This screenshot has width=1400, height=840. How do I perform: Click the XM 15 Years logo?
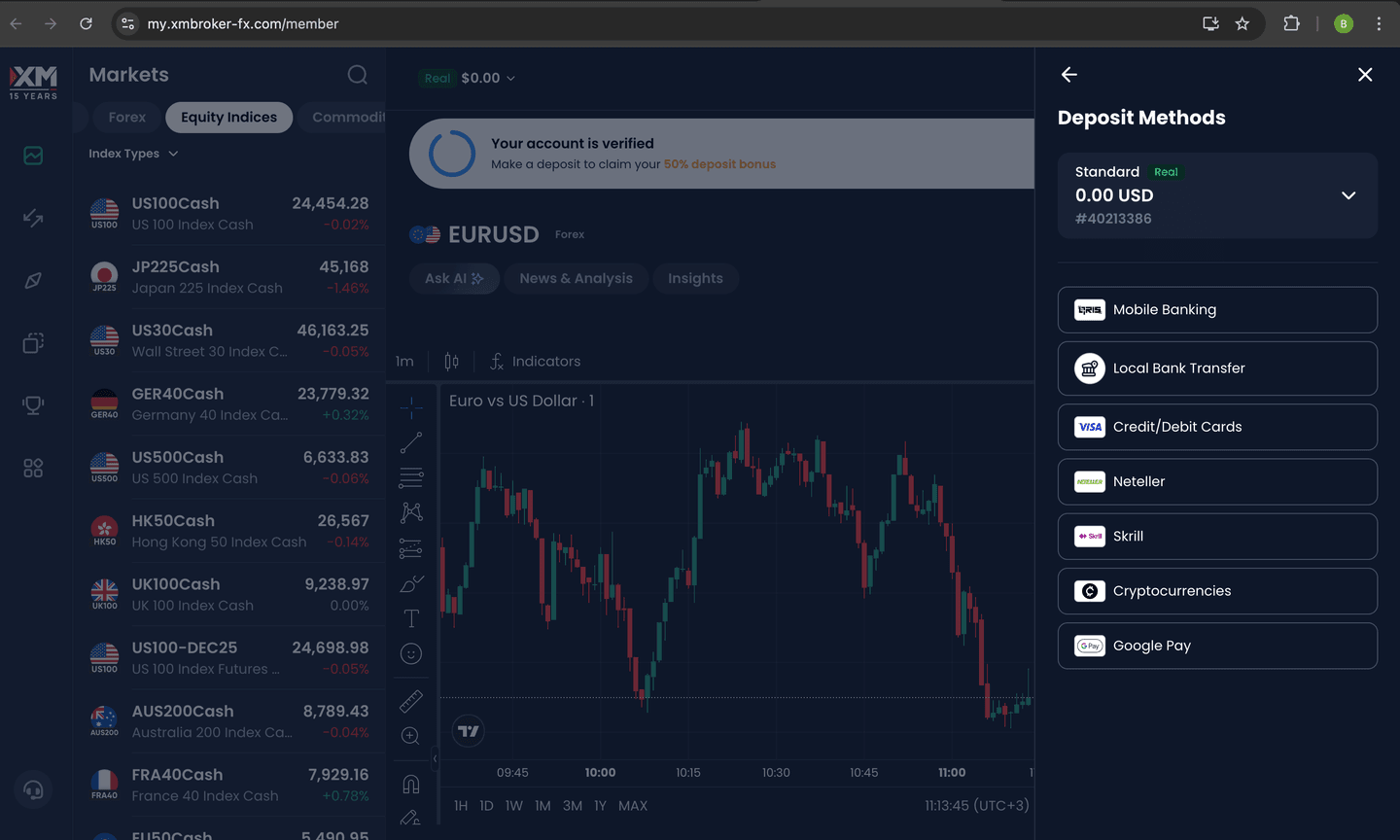click(33, 82)
